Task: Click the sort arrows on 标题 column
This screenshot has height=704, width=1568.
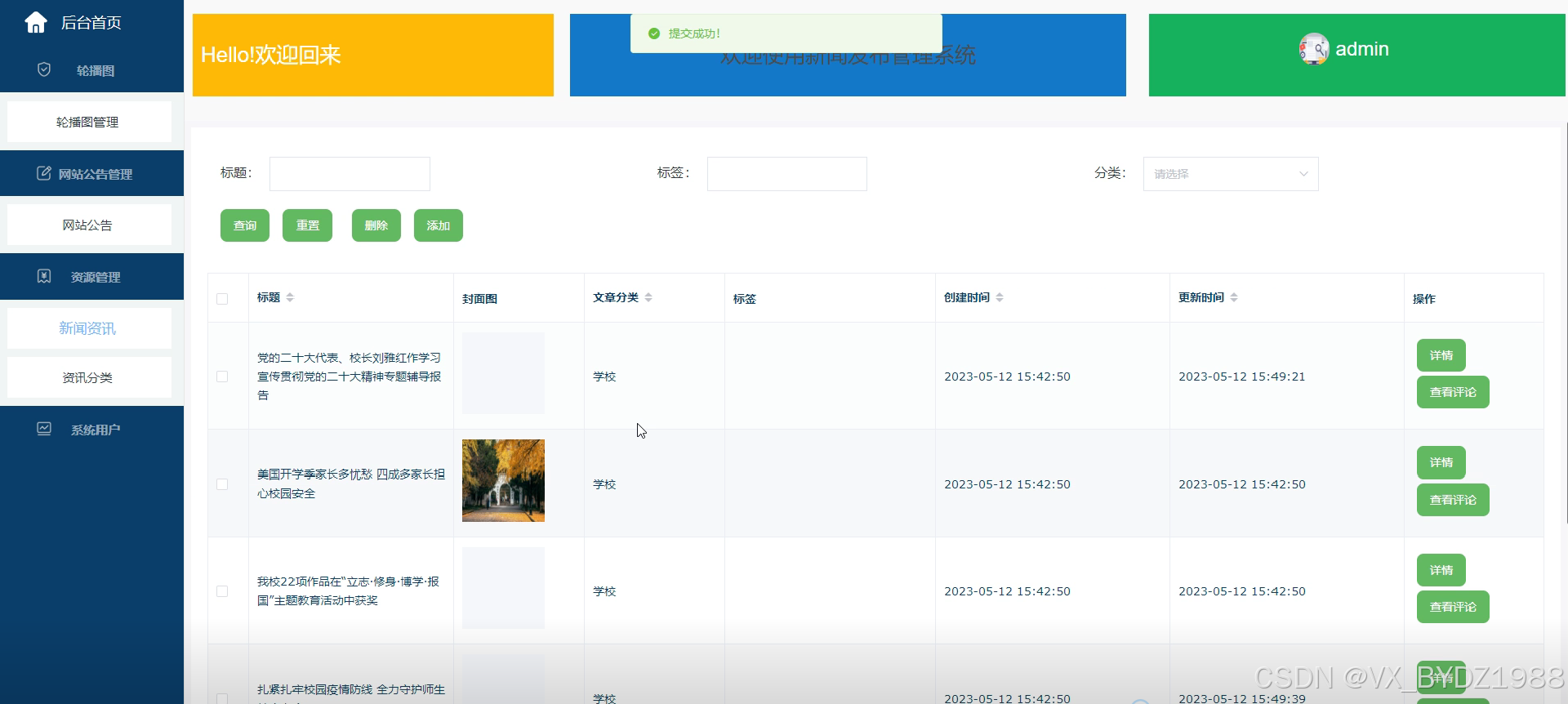Action: pyautogui.click(x=290, y=297)
